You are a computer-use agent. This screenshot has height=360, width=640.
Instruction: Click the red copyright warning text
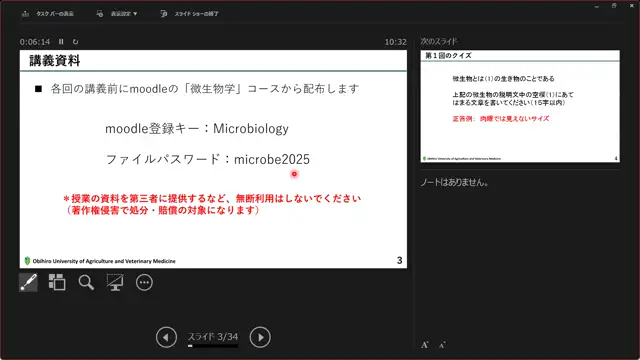click(212, 204)
